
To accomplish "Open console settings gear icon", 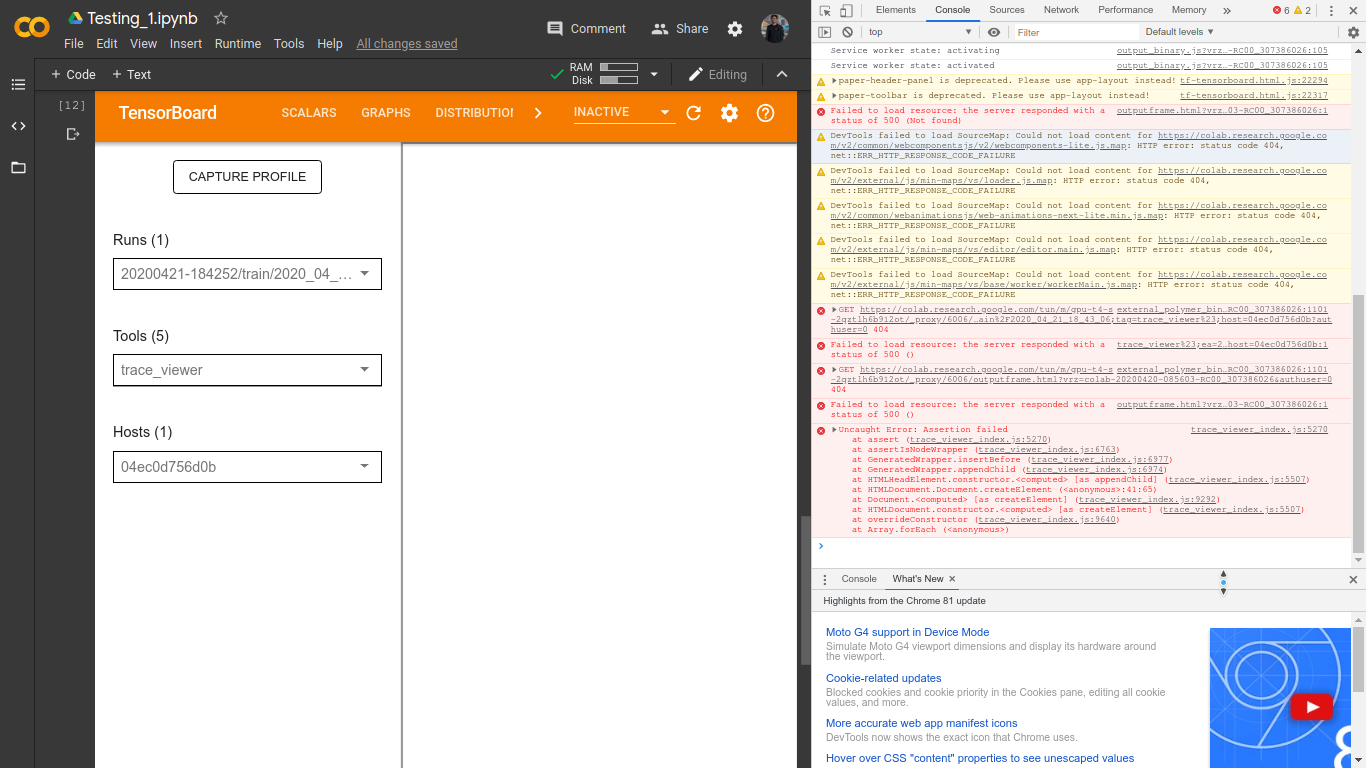I will (1354, 32).
